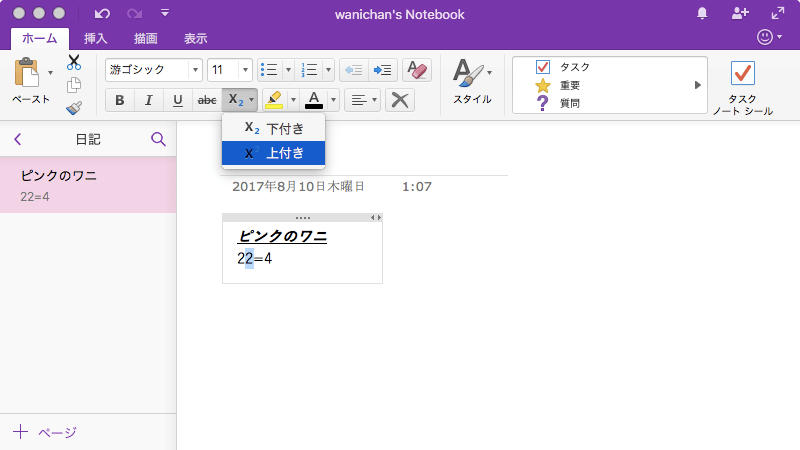
Task: Click the Copy icon
Action: (x=74, y=85)
